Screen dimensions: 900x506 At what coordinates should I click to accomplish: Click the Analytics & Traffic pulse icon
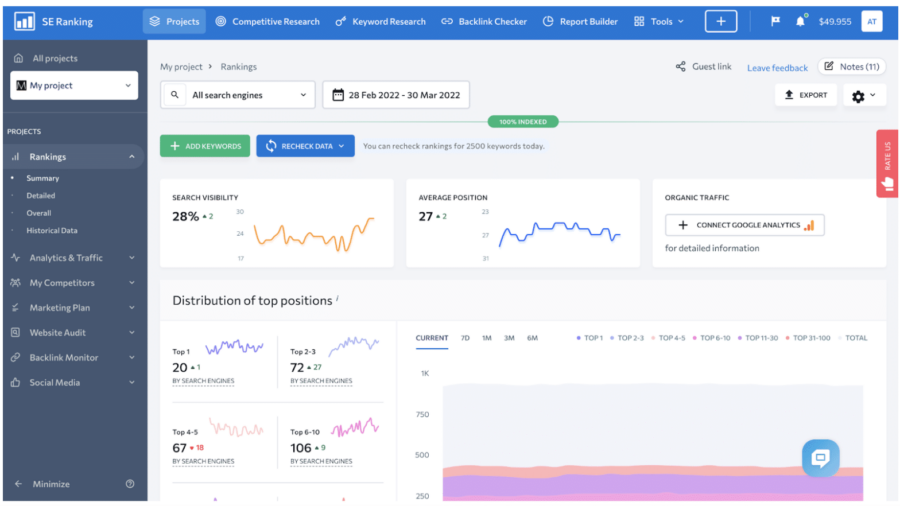pos(15,258)
